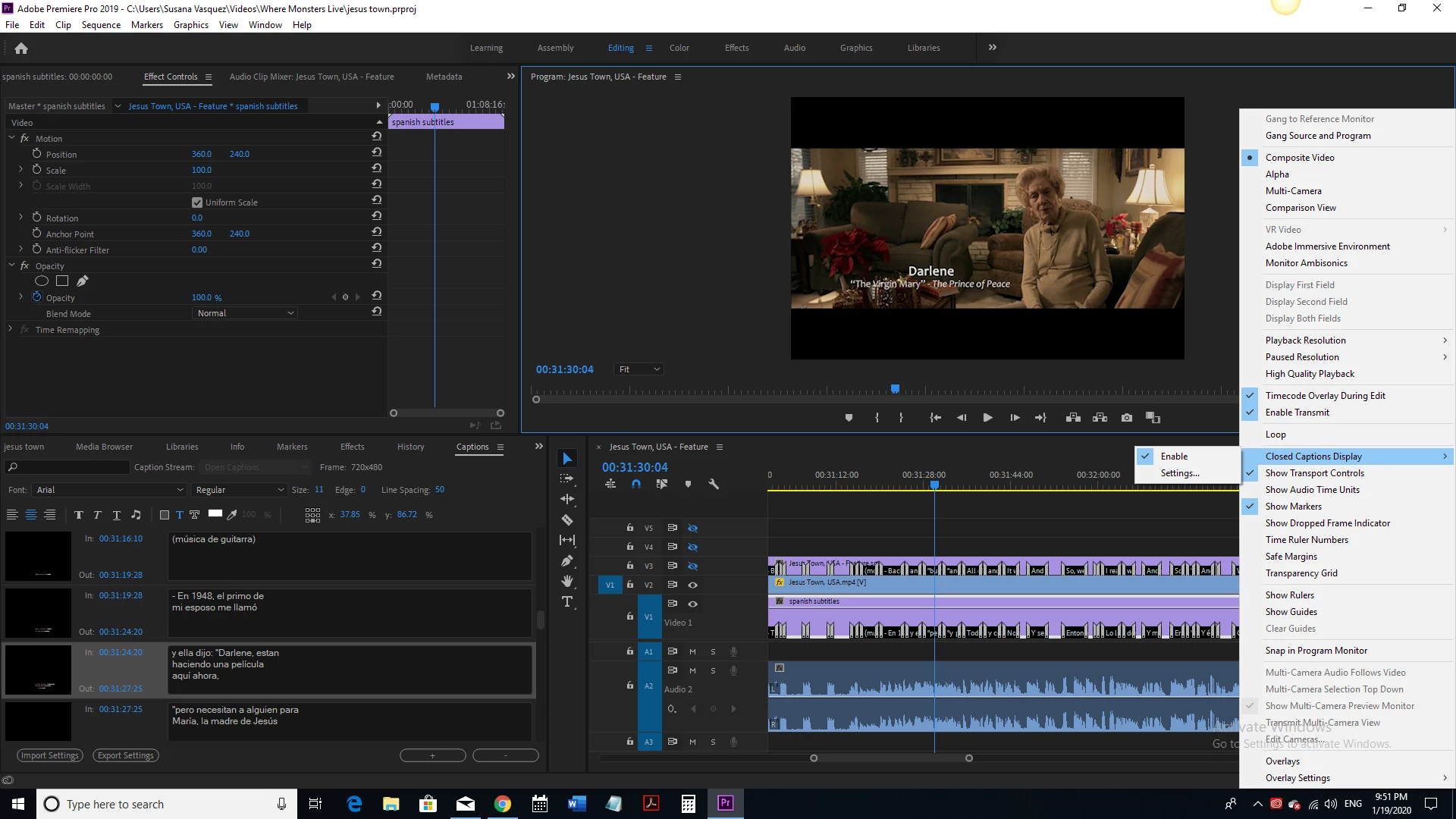Click the Export Settings button

(x=126, y=755)
